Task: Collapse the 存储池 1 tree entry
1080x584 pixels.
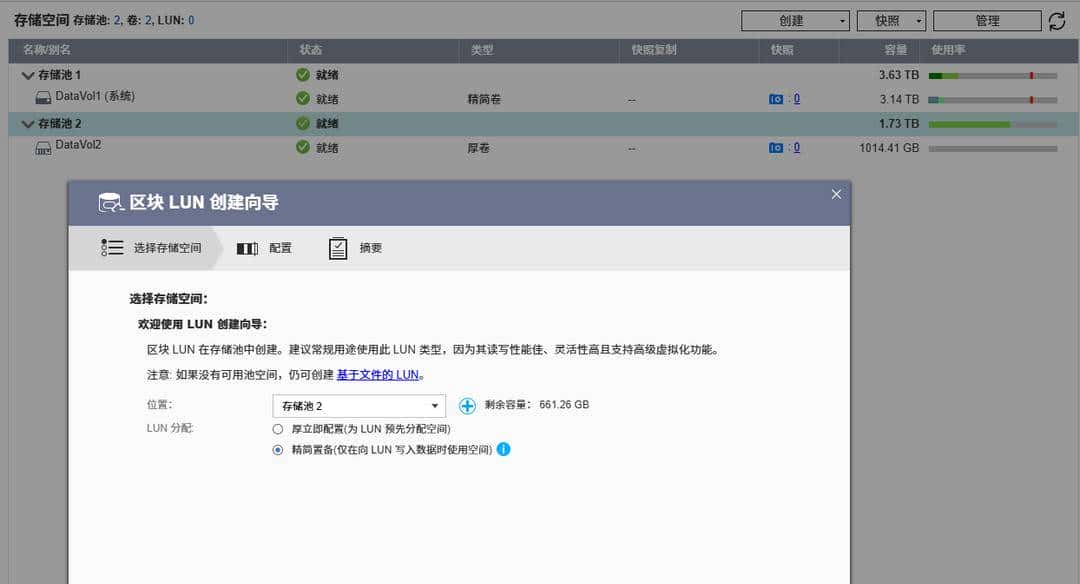Action: 26,74
